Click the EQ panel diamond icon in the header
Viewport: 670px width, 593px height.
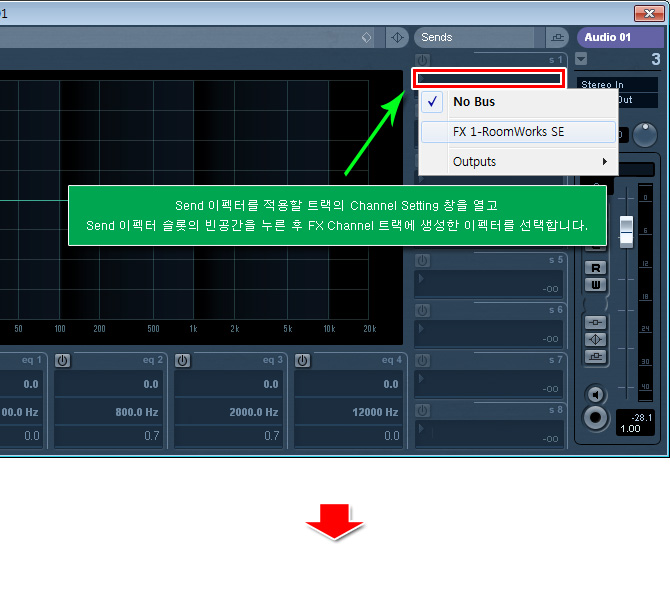click(x=397, y=38)
